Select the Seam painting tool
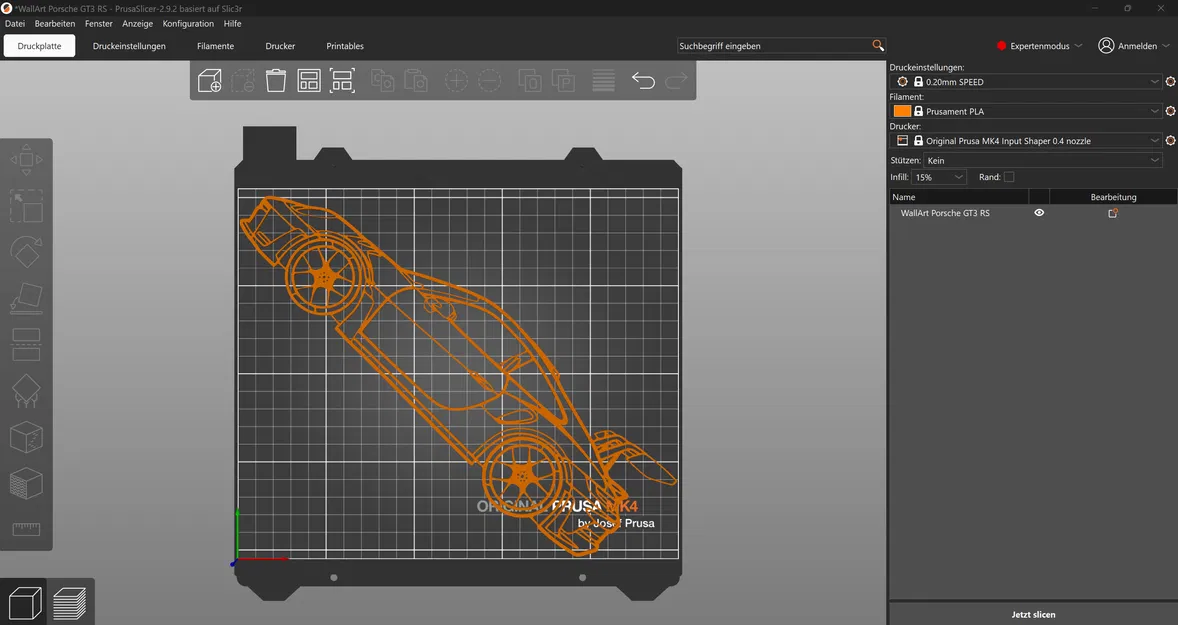The image size is (1178, 625). tap(26, 438)
